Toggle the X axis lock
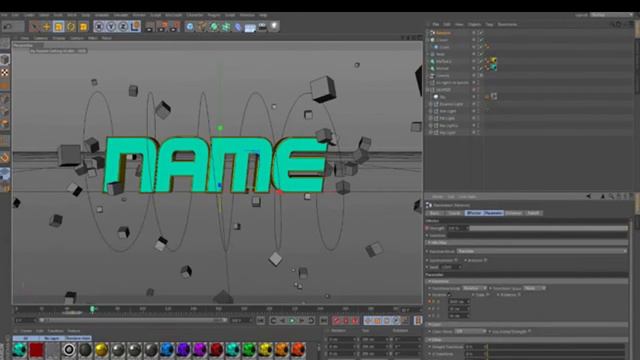Screen dimensions: 640x360 pos(99,27)
